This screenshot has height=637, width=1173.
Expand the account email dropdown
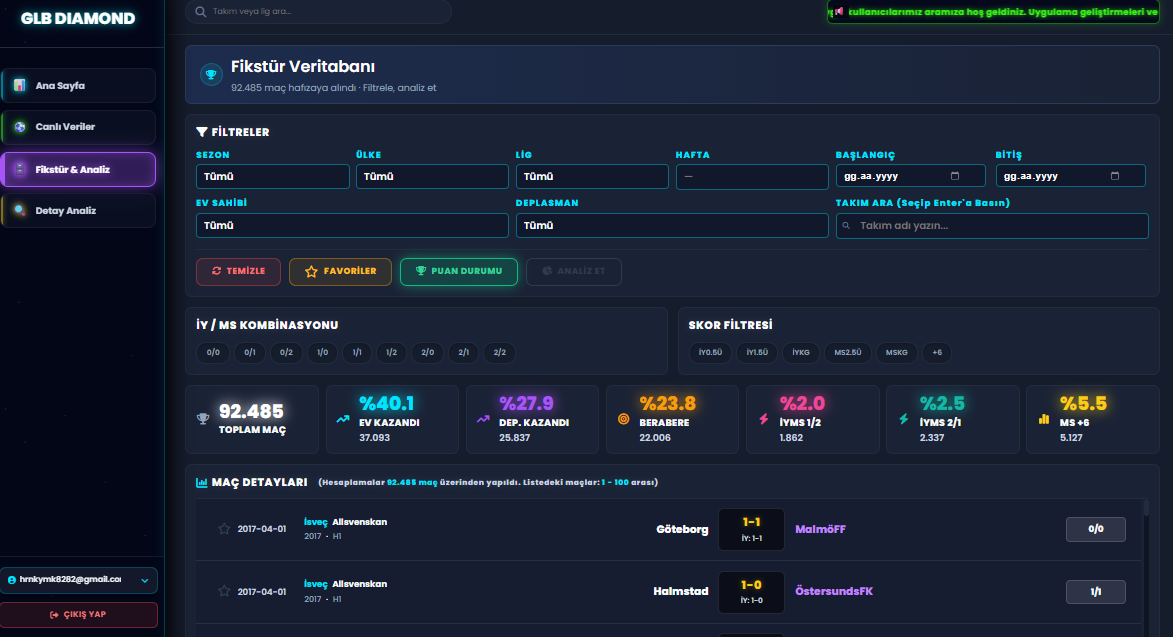(x=79, y=580)
